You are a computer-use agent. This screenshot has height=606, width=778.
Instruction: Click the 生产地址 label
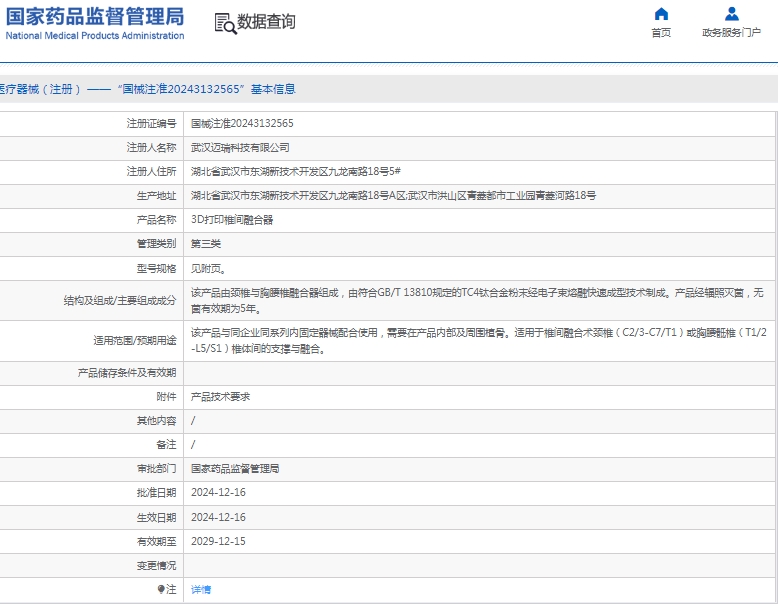(156, 196)
